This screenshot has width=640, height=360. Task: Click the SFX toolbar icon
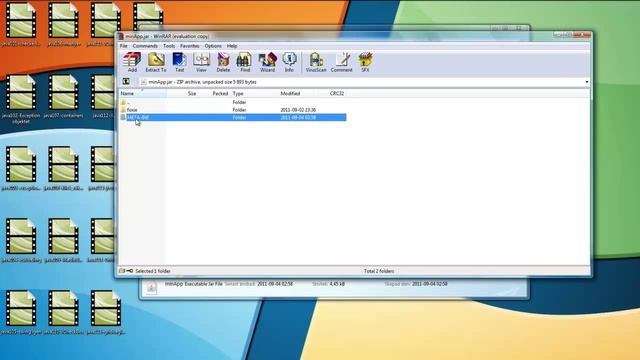(x=365, y=62)
